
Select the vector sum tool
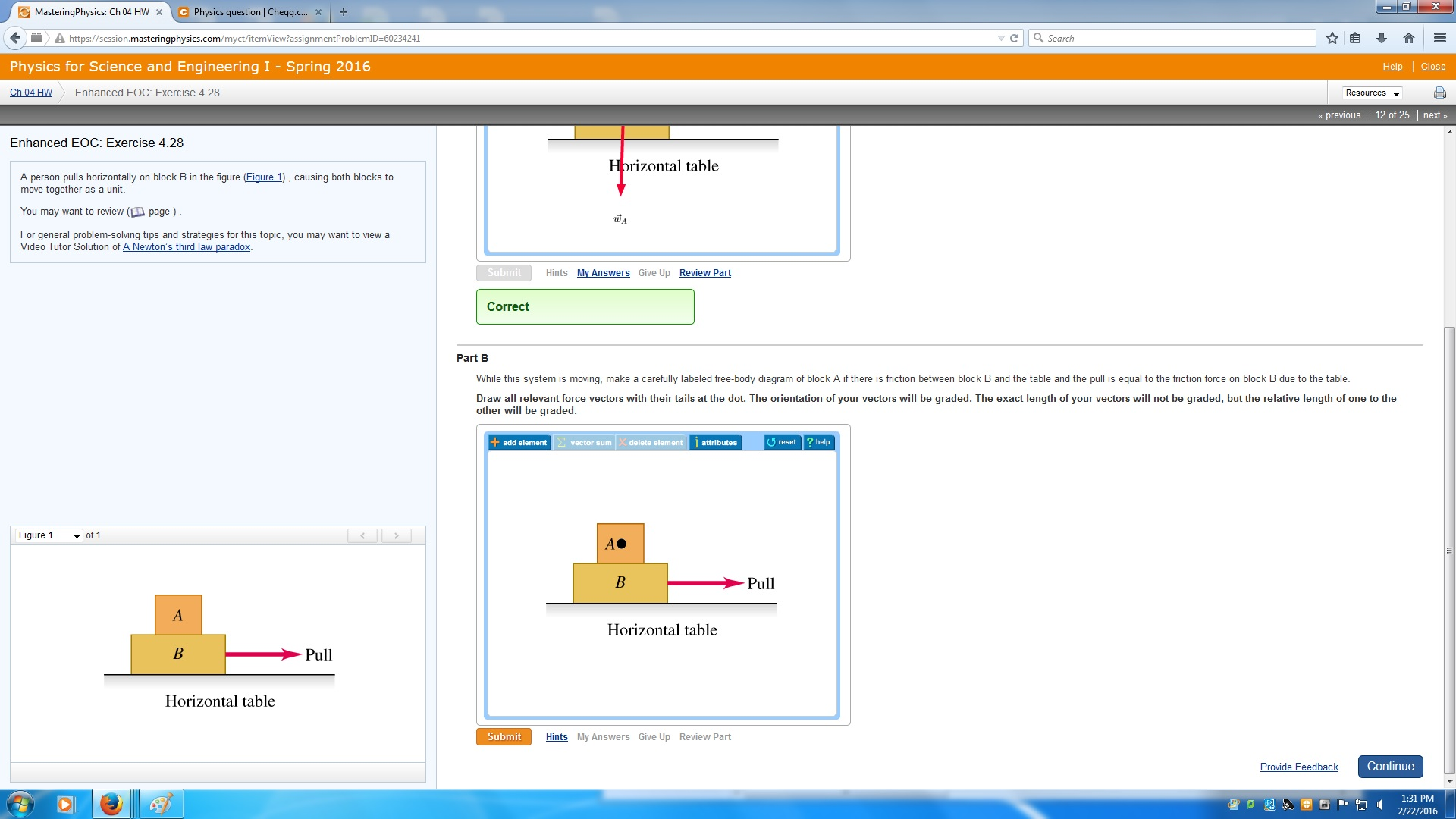(x=584, y=442)
